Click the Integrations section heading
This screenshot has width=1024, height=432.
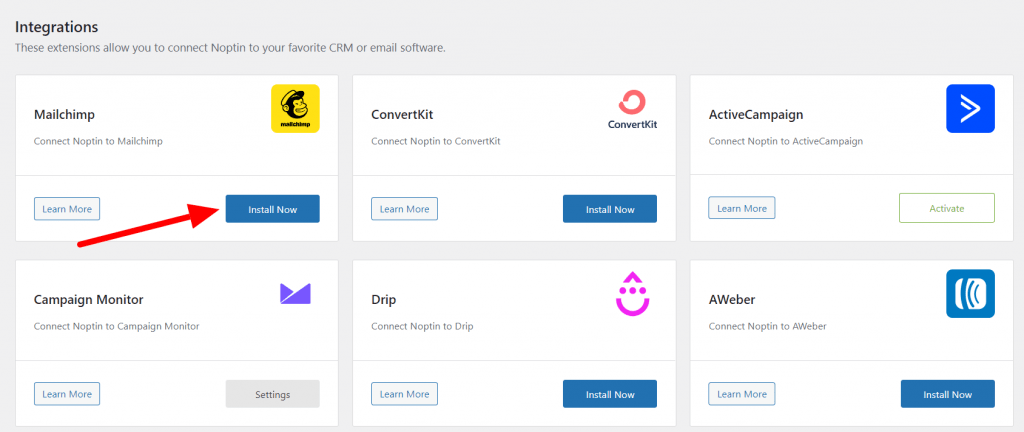pos(56,27)
